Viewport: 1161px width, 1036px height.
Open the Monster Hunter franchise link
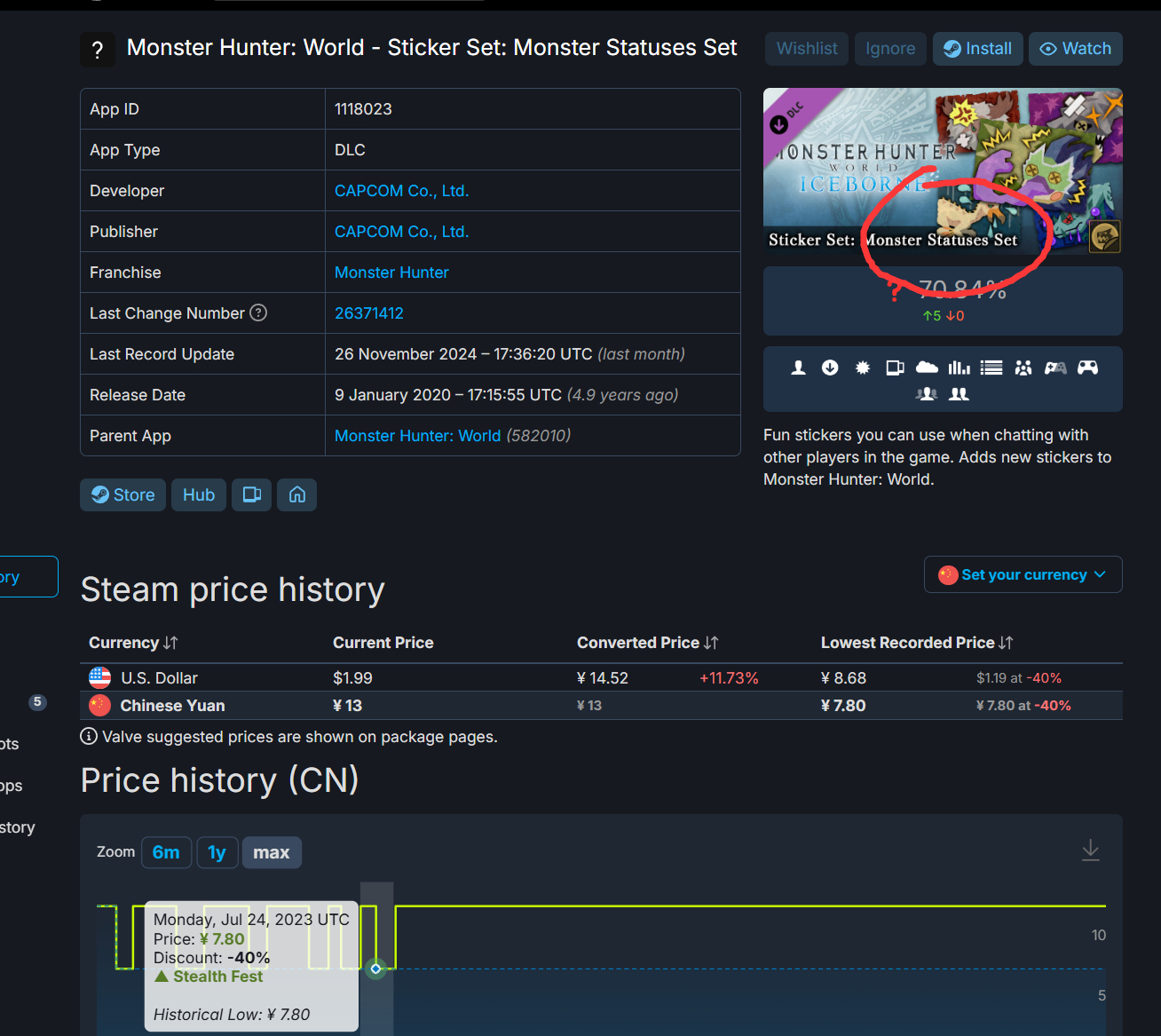point(391,273)
